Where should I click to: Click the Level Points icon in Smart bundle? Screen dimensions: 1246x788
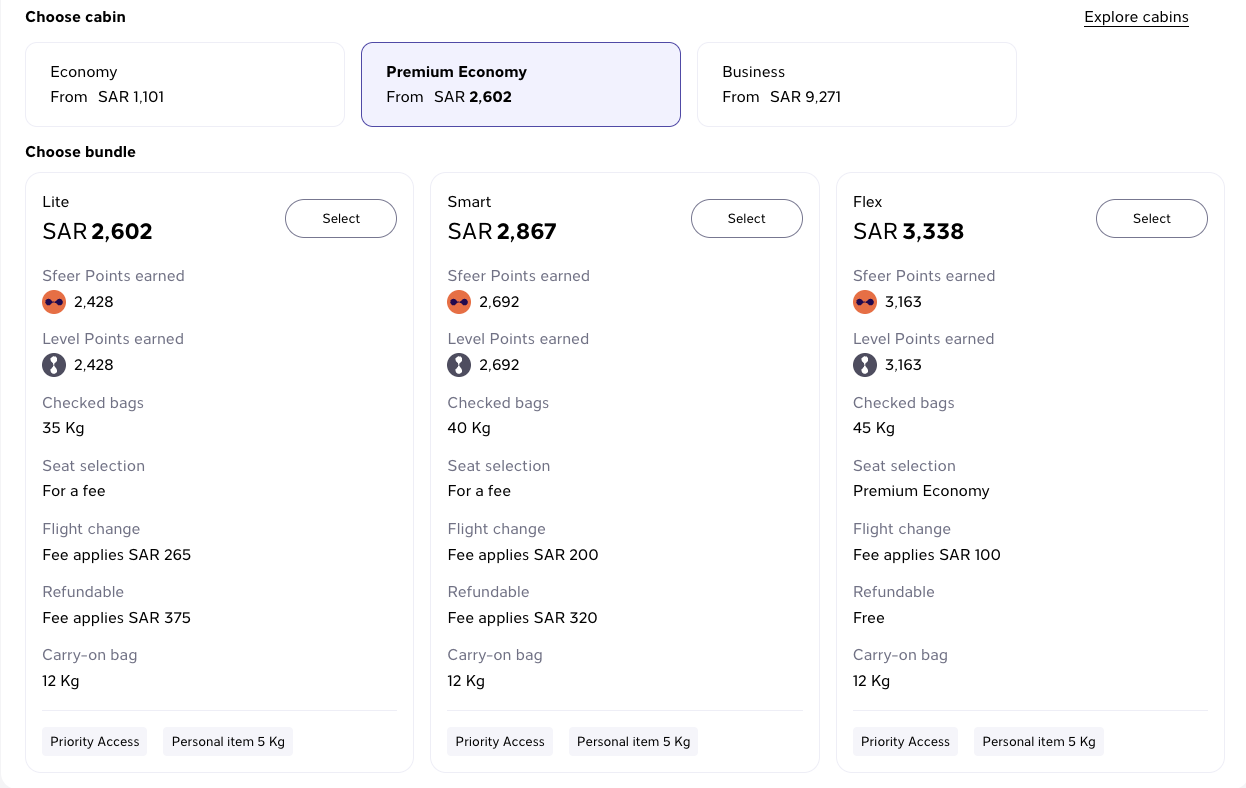coord(459,365)
